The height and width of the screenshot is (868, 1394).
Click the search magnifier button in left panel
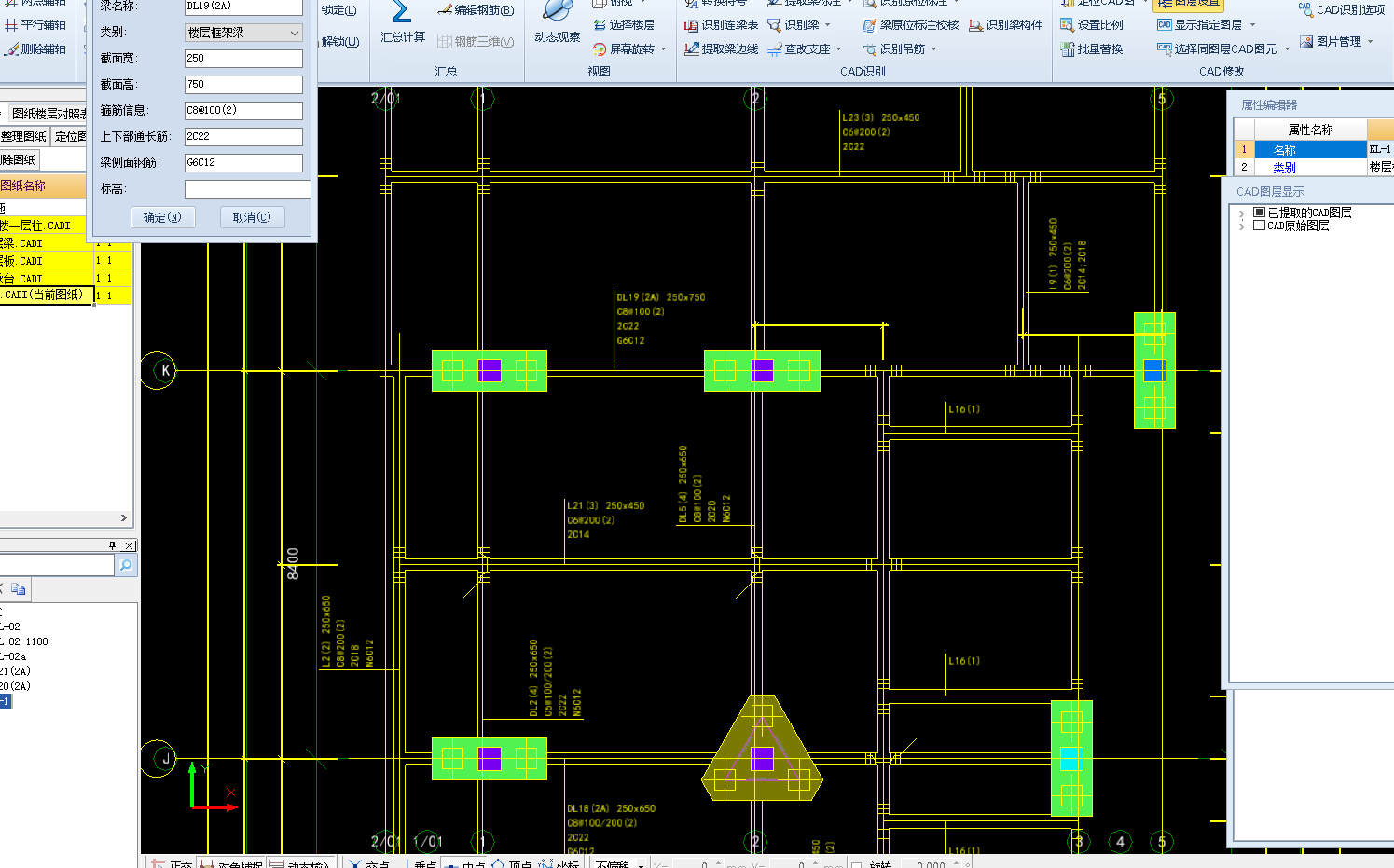pyautogui.click(x=126, y=565)
